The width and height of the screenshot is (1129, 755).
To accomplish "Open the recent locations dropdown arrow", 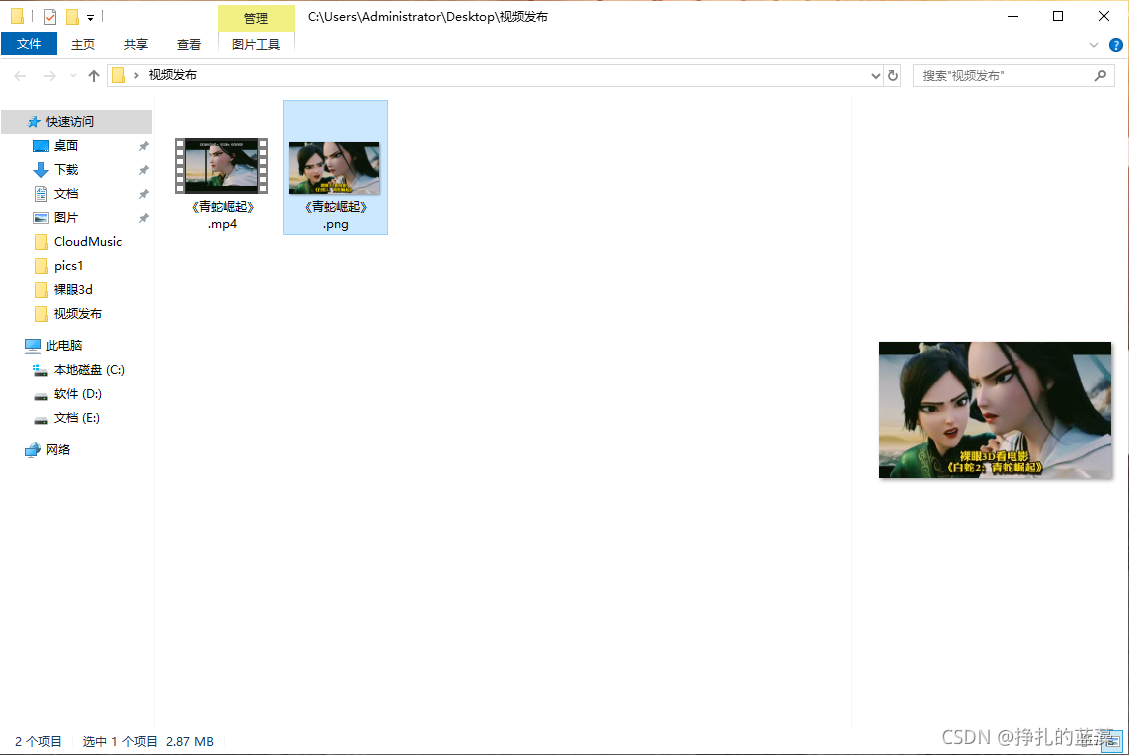I will pos(73,76).
